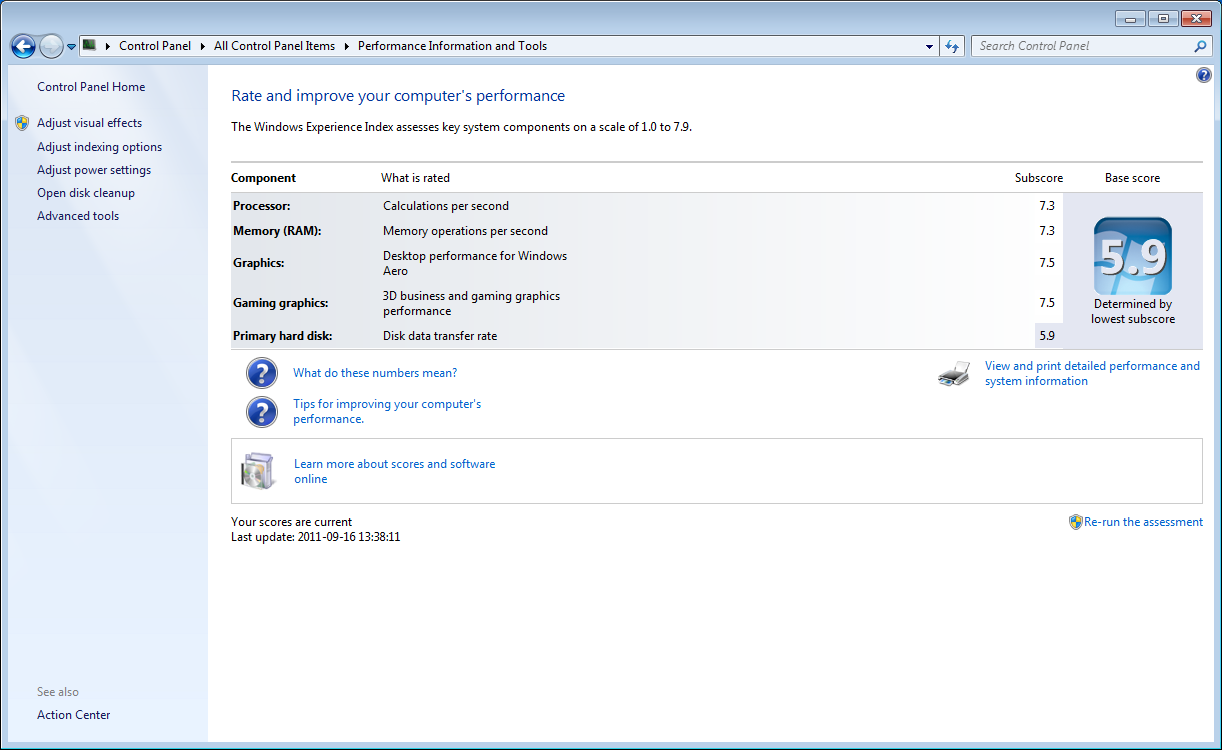Screen dimensions: 1222x750
Task: Open disk cleanup from sidebar
Action: (x=86, y=193)
